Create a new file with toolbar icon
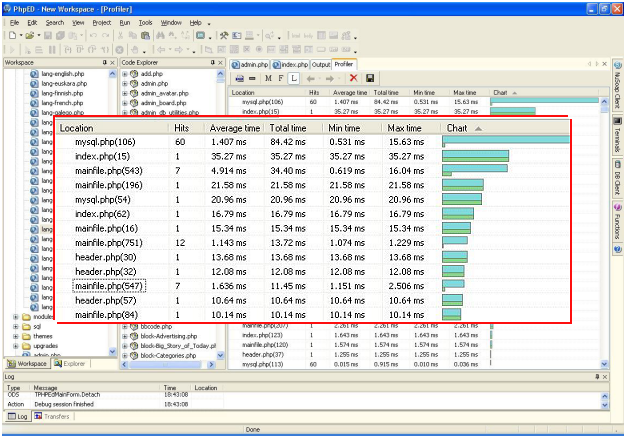The image size is (625, 437). pos(12,35)
